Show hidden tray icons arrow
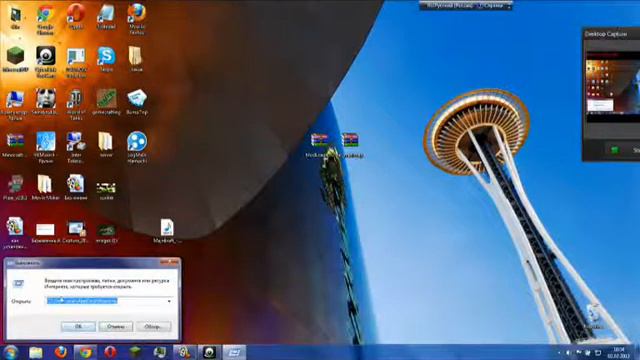This screenshot has height=360, width=640. [559, 353]
